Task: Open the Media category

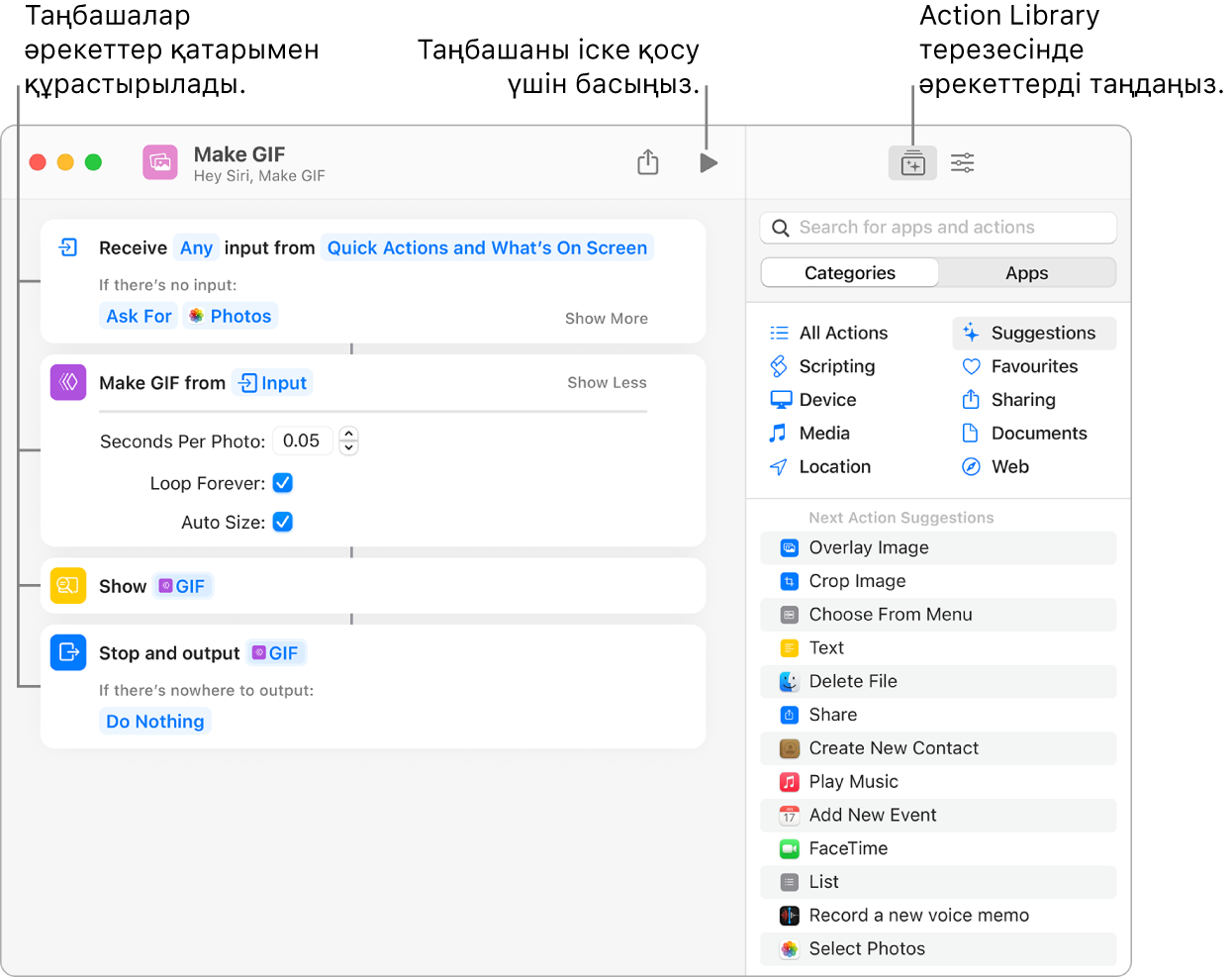Action: point(823,434)
